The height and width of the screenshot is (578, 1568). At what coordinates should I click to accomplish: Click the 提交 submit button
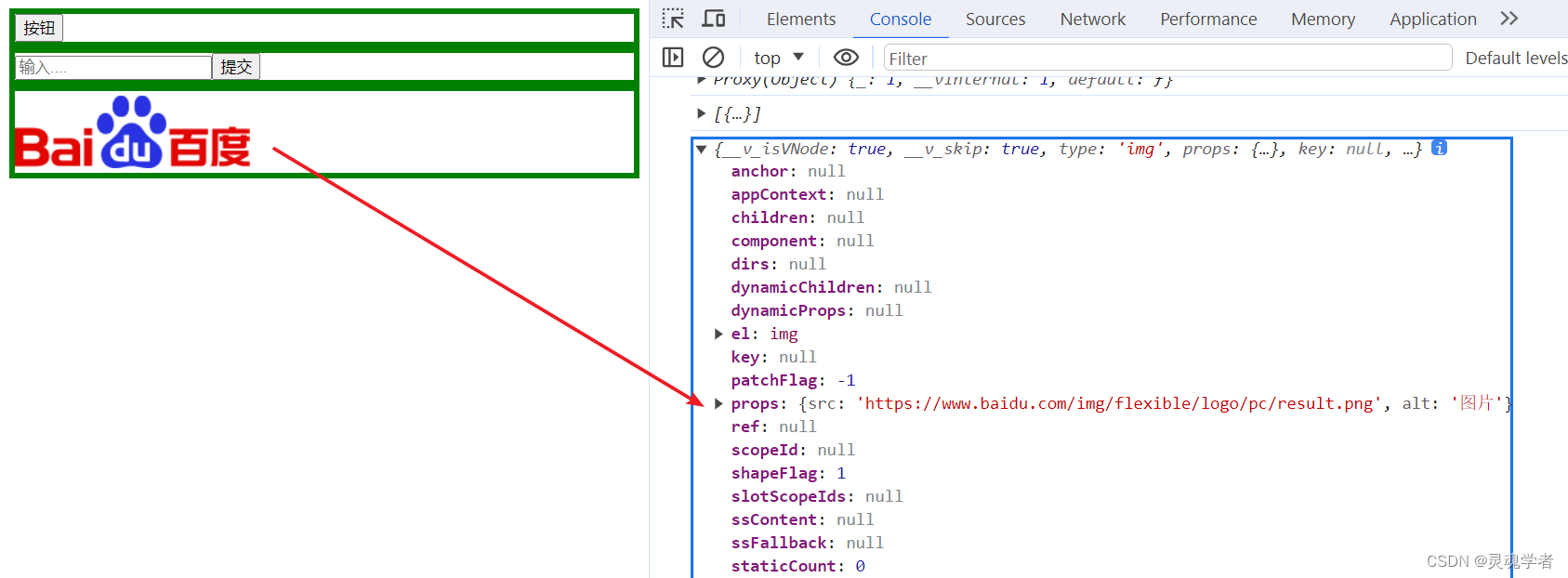(236, 67)
